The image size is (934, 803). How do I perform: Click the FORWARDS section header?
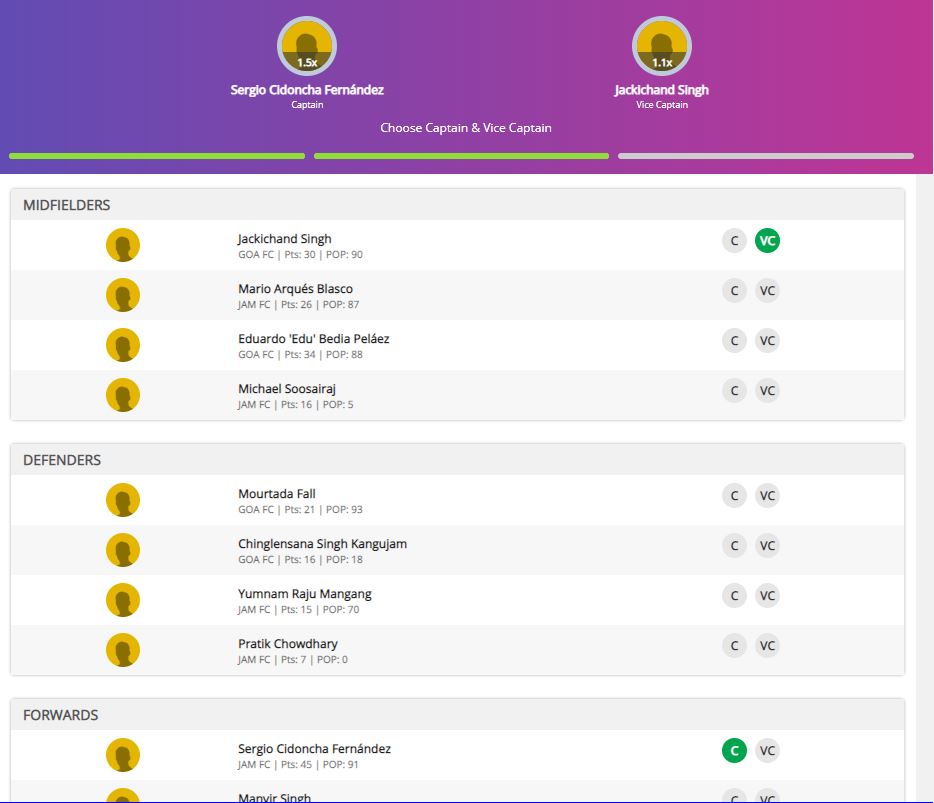pyautogui.click(x=457, y=715)
